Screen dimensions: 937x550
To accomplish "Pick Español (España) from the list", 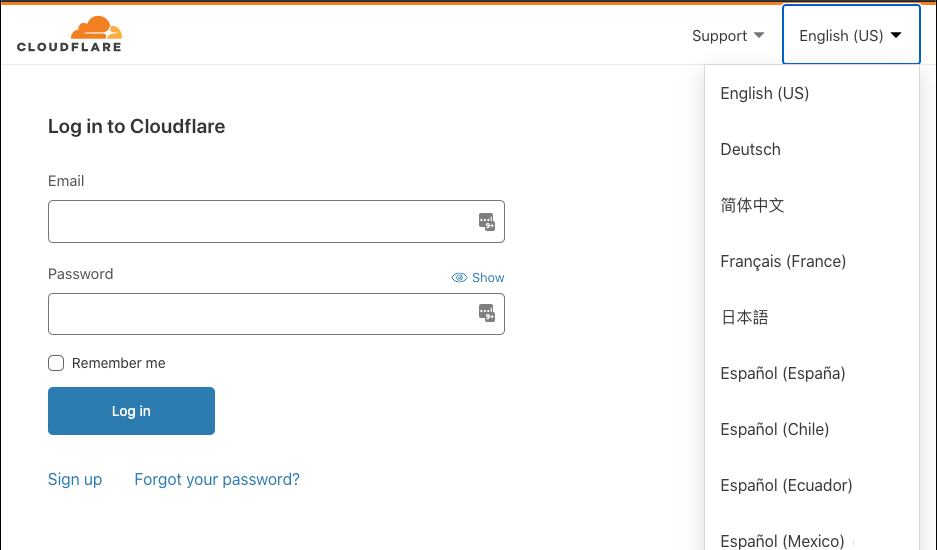I will (x=782, y=374).
